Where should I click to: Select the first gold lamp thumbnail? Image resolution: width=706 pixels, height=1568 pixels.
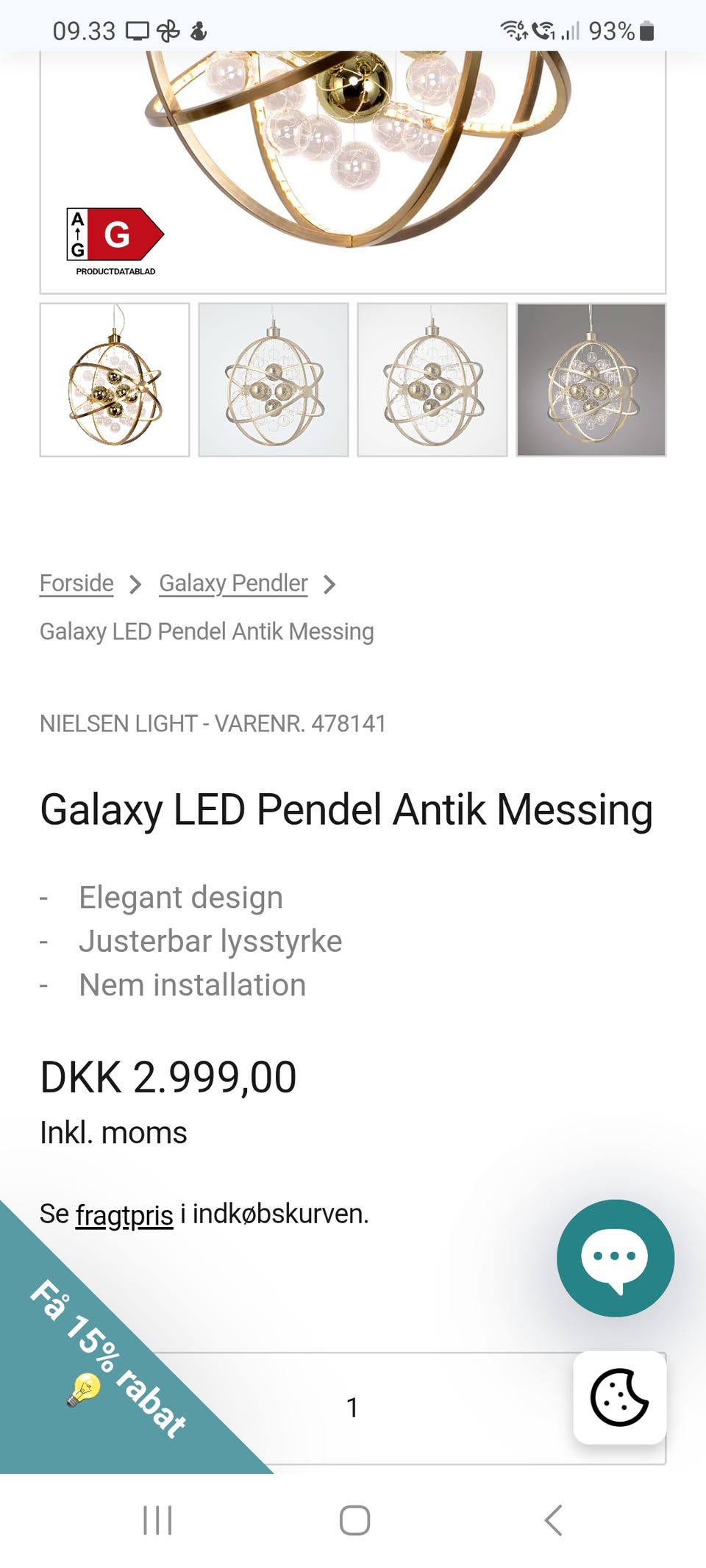tap(115, 379)
